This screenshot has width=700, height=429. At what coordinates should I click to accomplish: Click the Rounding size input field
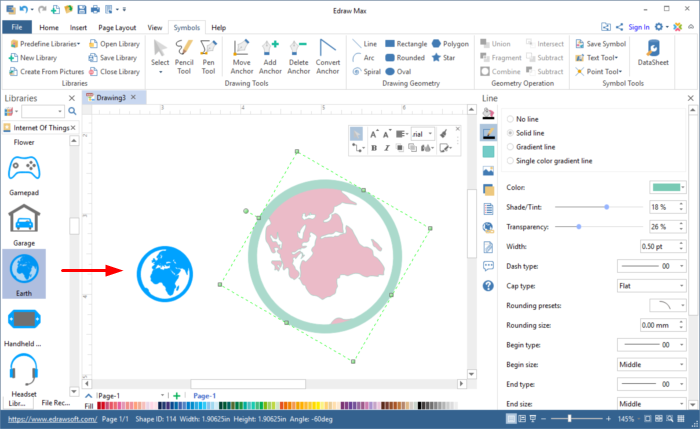[651, 324]
